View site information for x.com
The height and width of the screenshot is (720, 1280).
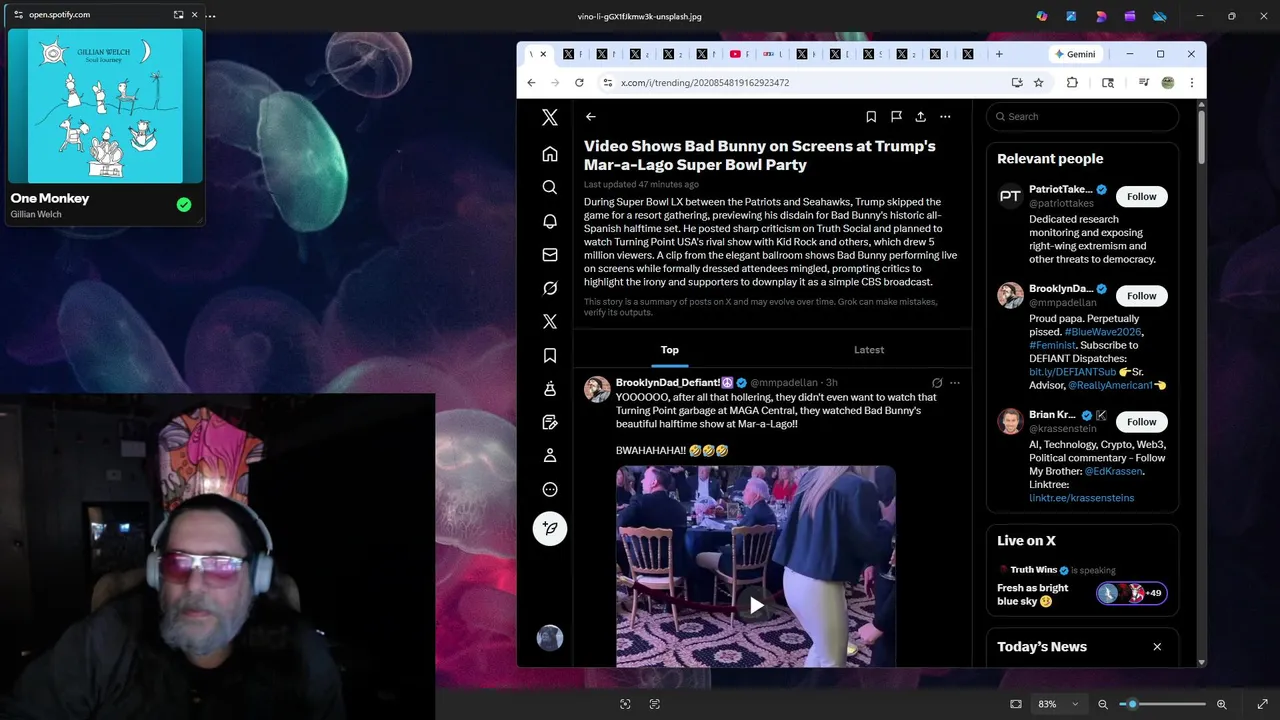coord(607,83)
